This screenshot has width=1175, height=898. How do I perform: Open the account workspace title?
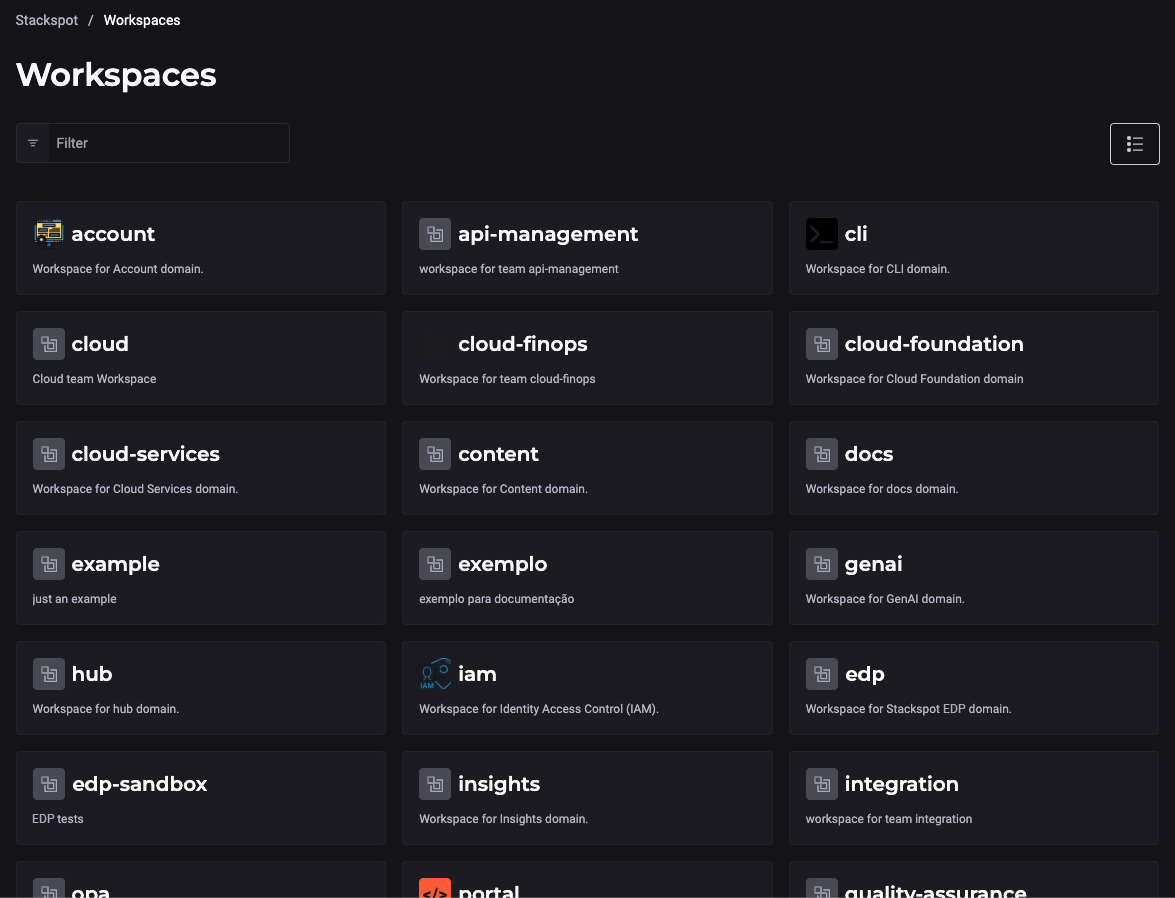[113, 234]
